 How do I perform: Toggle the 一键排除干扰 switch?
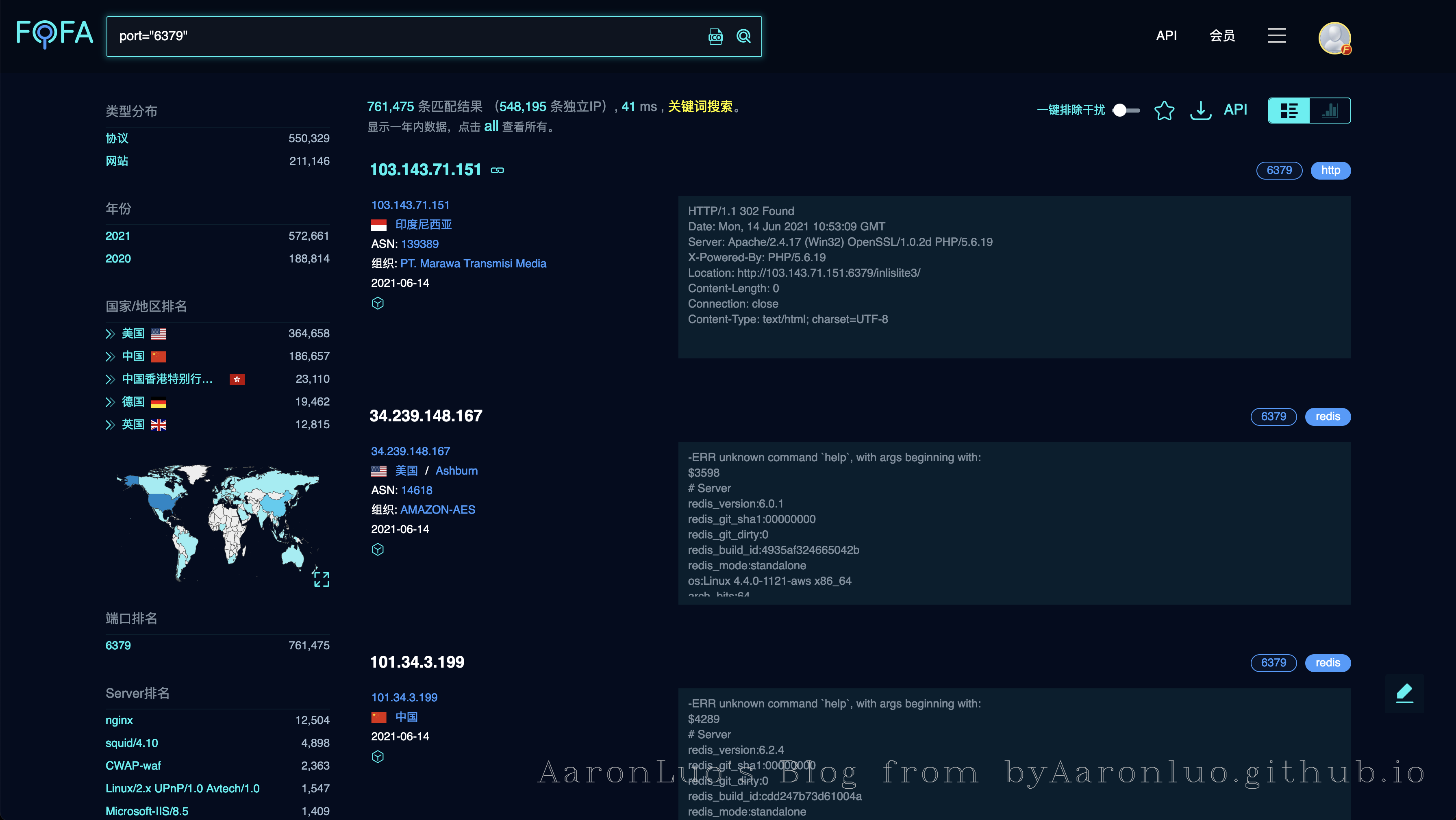point(1126,110)
